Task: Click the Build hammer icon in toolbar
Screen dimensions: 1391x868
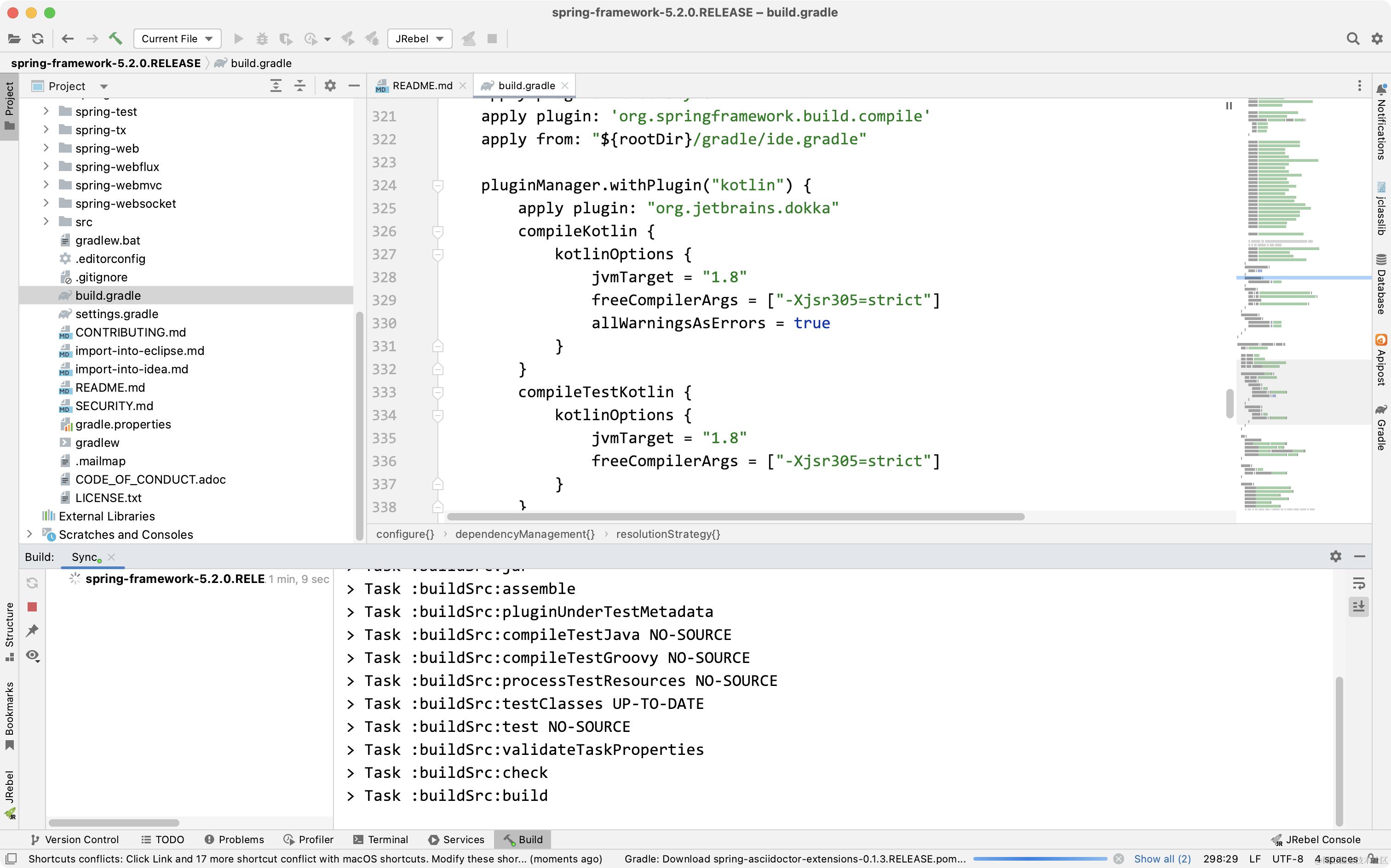Action: tap(115, 39)
